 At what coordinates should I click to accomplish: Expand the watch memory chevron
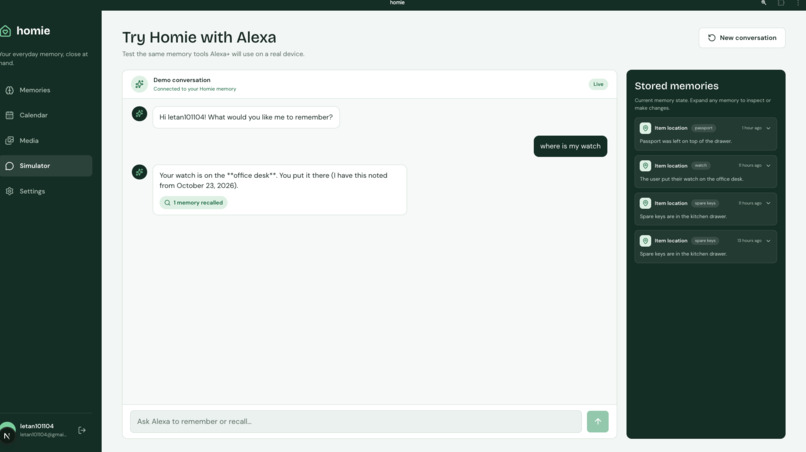(x=768, y=166)
